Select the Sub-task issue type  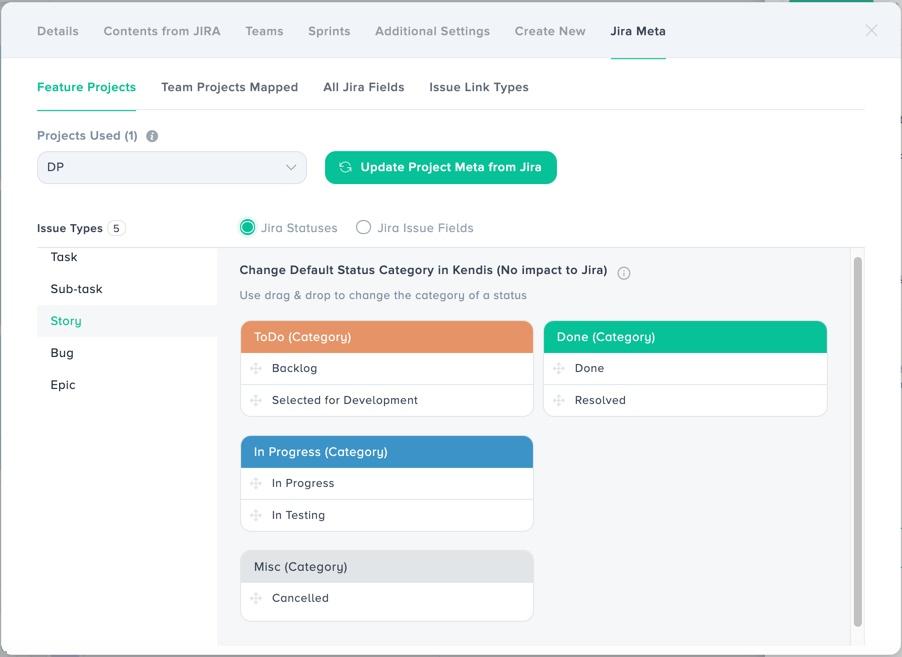127,289
